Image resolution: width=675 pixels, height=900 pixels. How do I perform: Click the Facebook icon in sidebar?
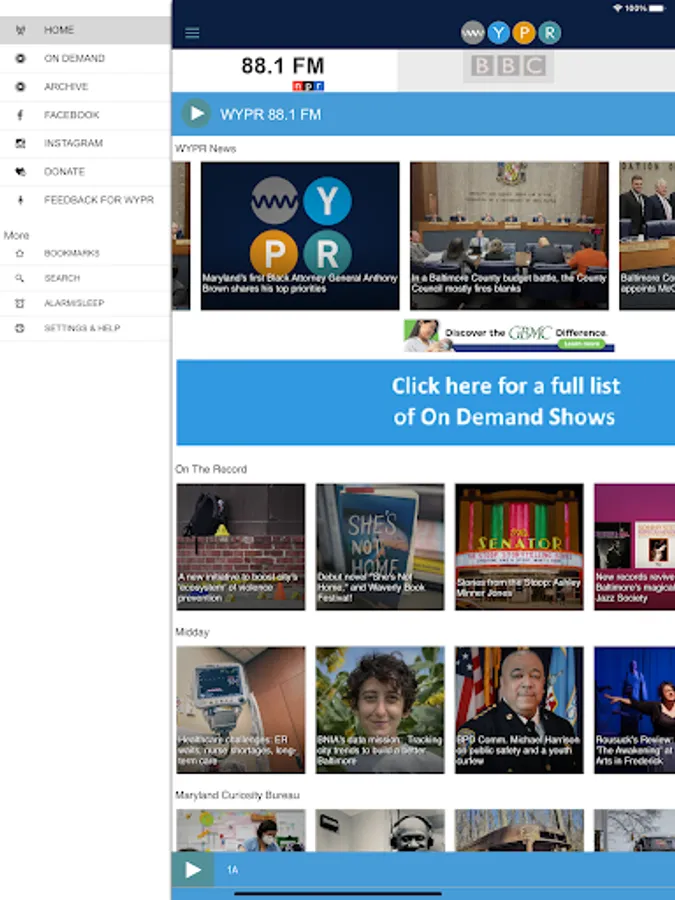tap(20, 115)
